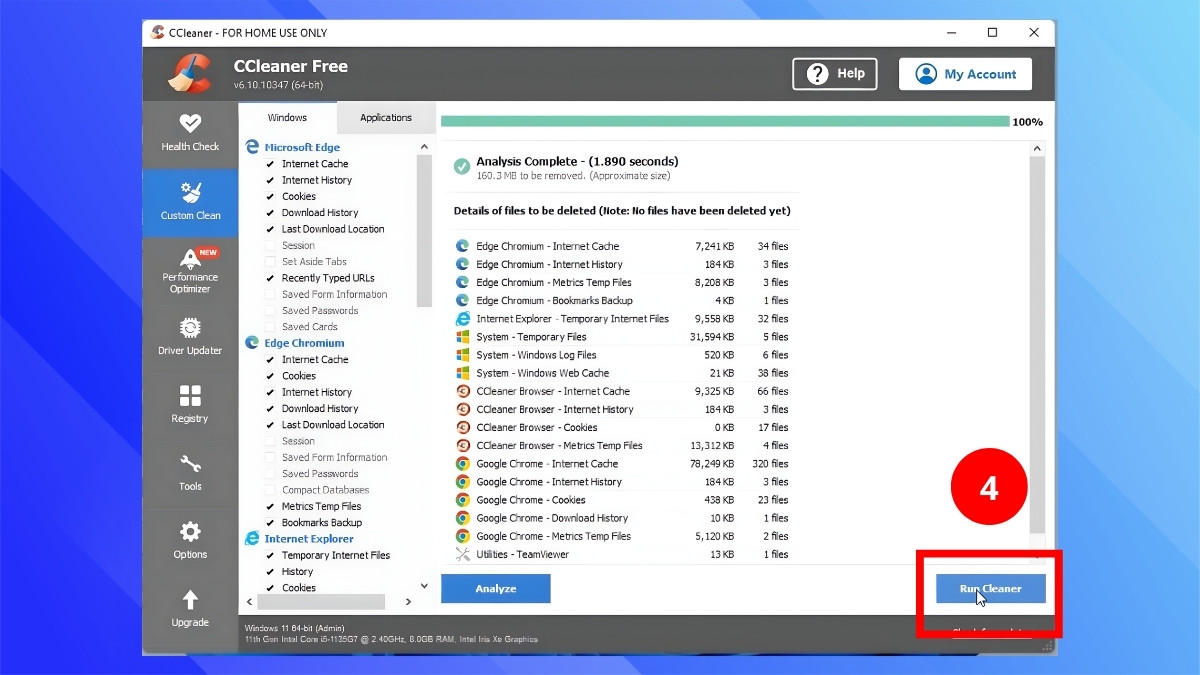This screenshot has width=1200, height=675.
Task: Open the Registry cleaner
Action: [x=189, y=405]
